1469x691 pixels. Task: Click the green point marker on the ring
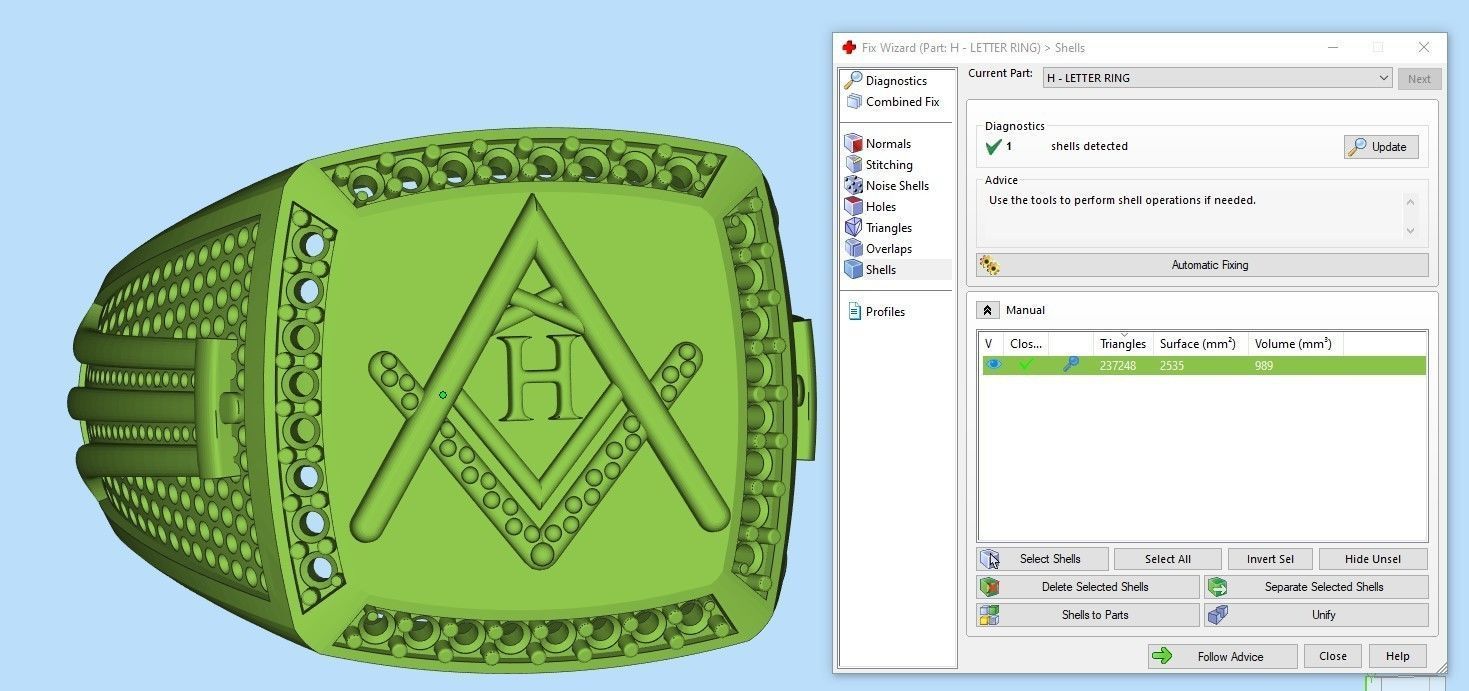[x=443, y=395]
